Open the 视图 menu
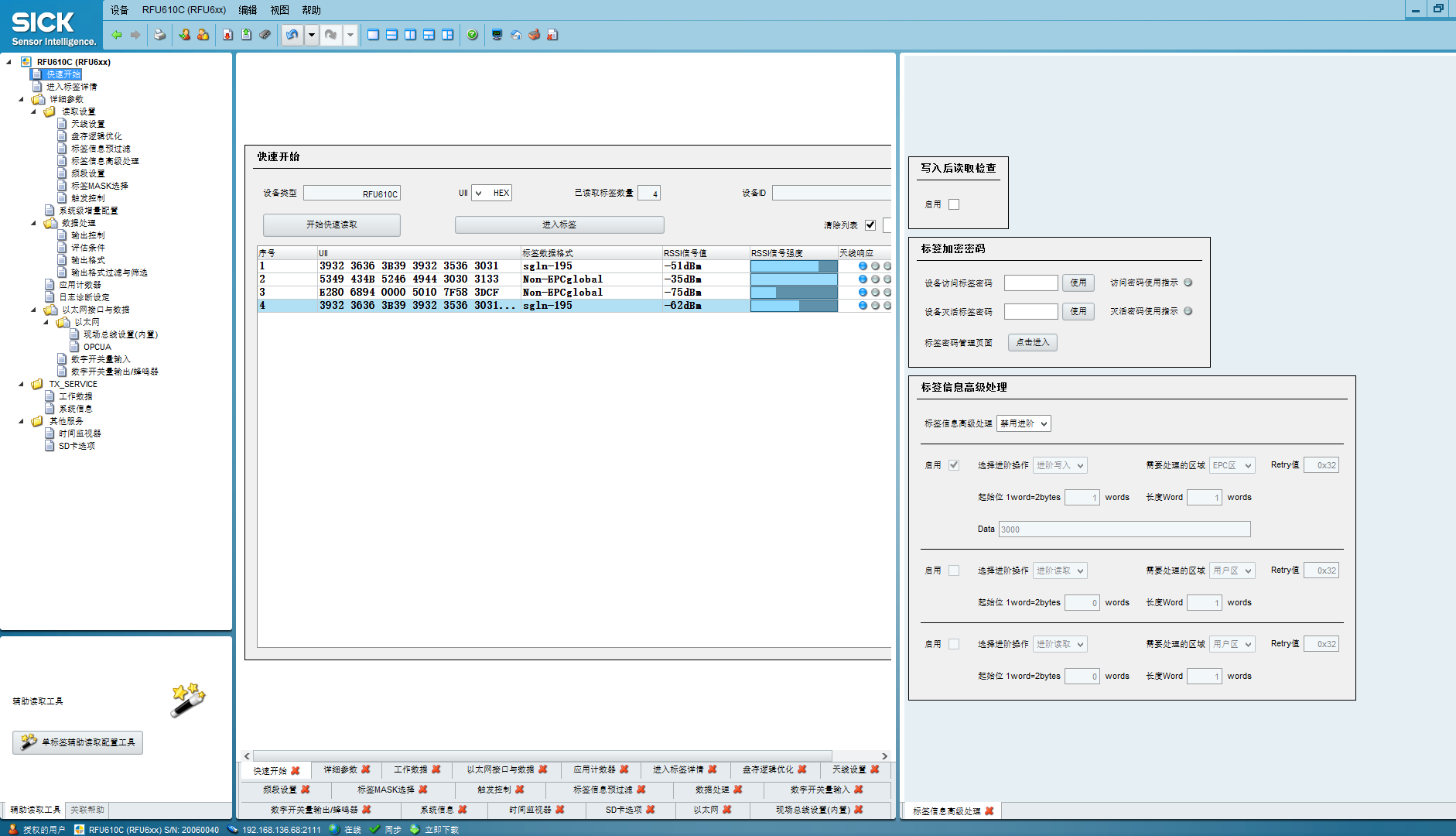The height and width of the screenshot is (836, 1456). (279, 10)
